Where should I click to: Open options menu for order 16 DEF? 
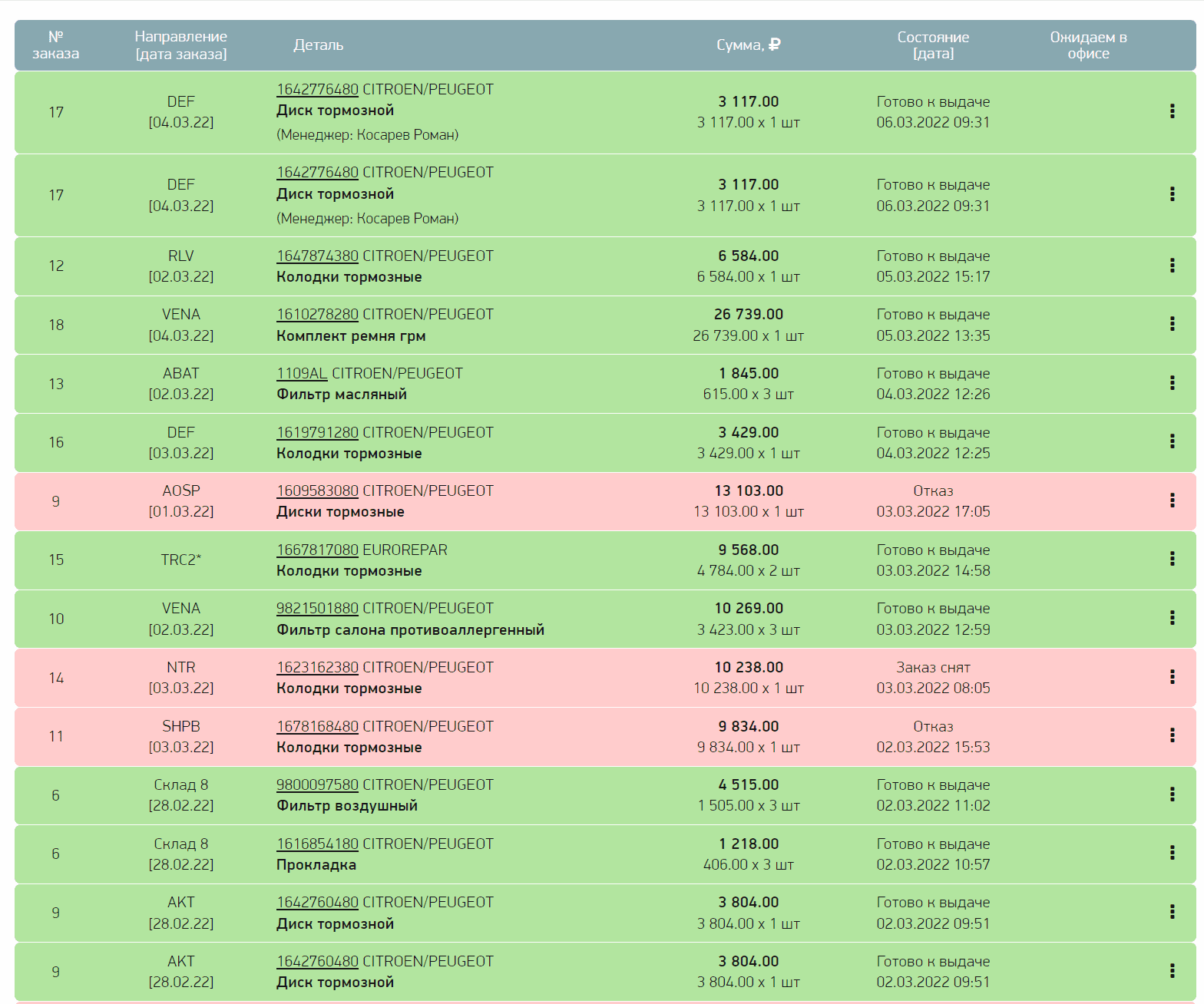pos(1172,441)
